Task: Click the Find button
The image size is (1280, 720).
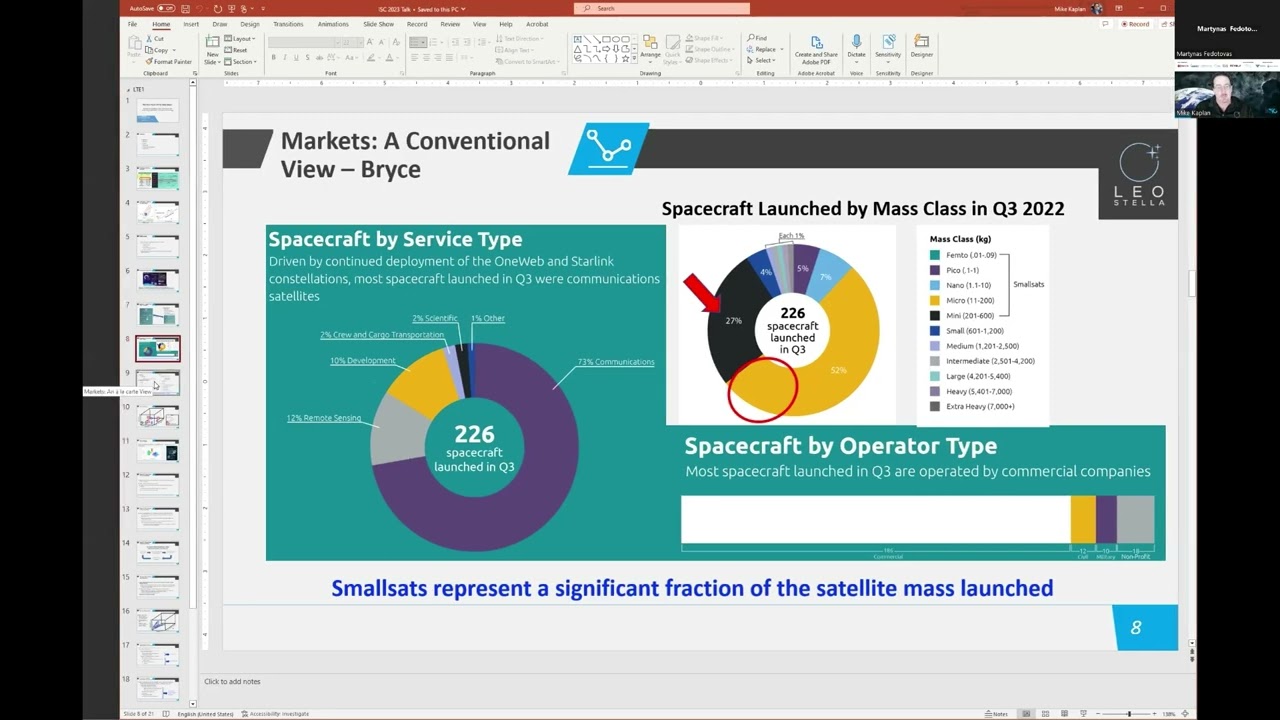Action: tap(758, 38)
